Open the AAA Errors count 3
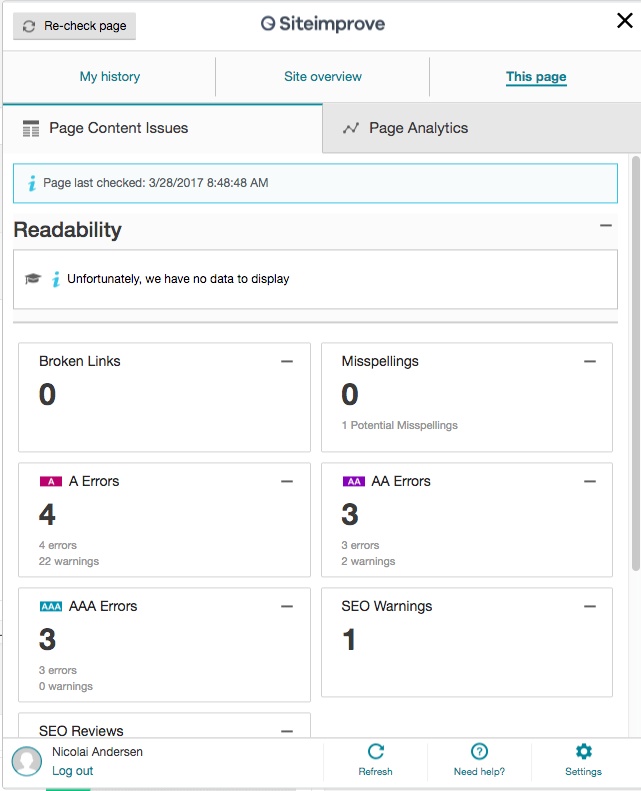This screenshot has width=641, height=791. 47,640
